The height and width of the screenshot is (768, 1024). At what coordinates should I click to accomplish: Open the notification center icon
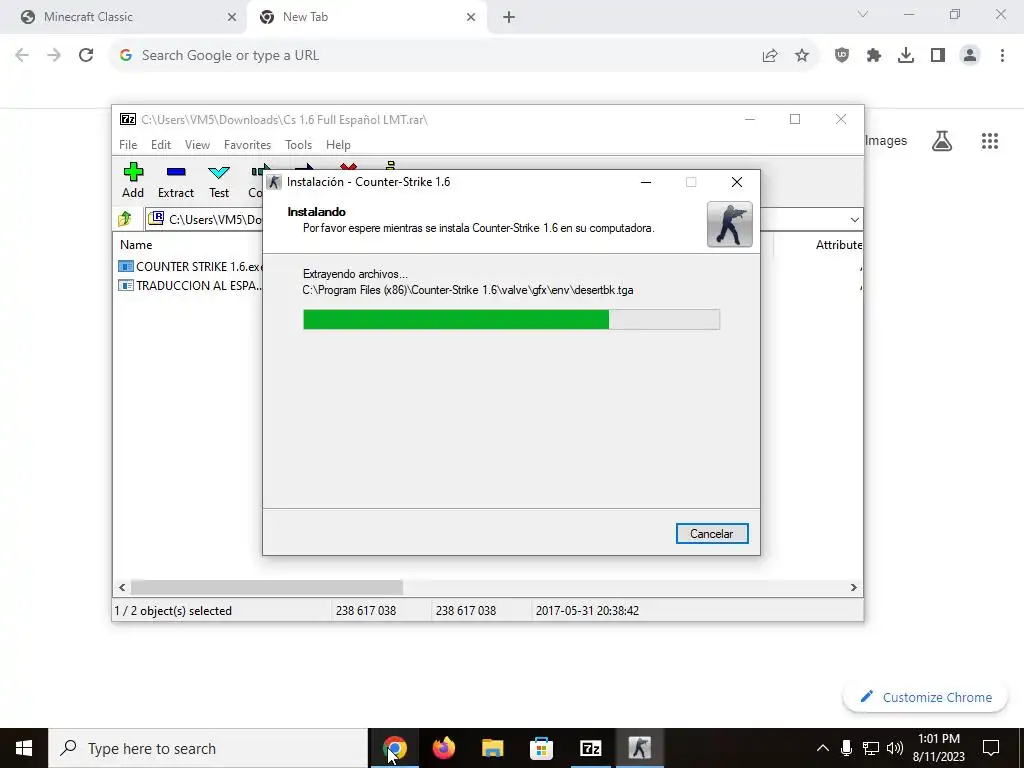tap(991, 748)
